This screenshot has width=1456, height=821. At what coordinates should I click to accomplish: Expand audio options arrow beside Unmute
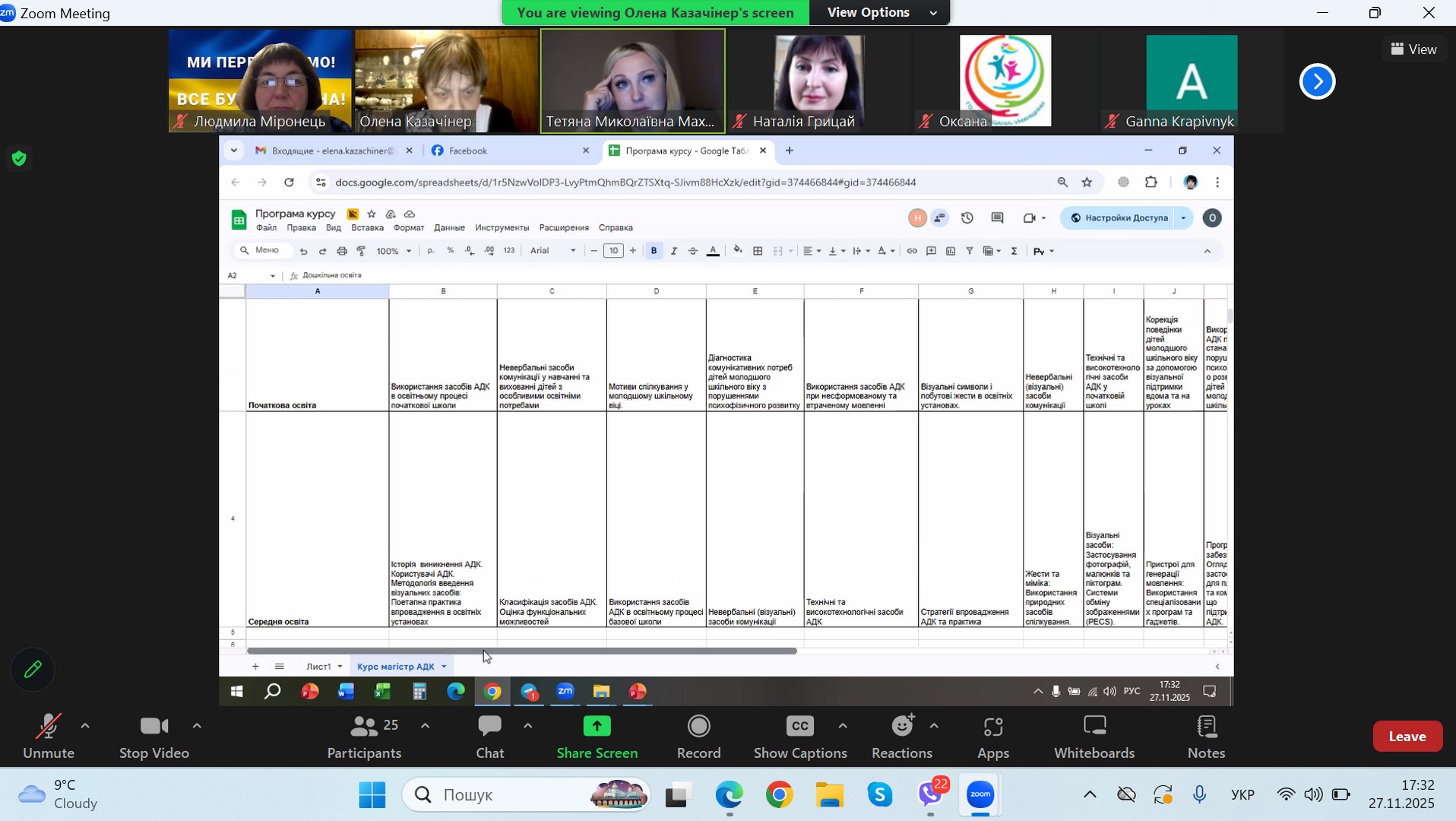pos(85,727)
